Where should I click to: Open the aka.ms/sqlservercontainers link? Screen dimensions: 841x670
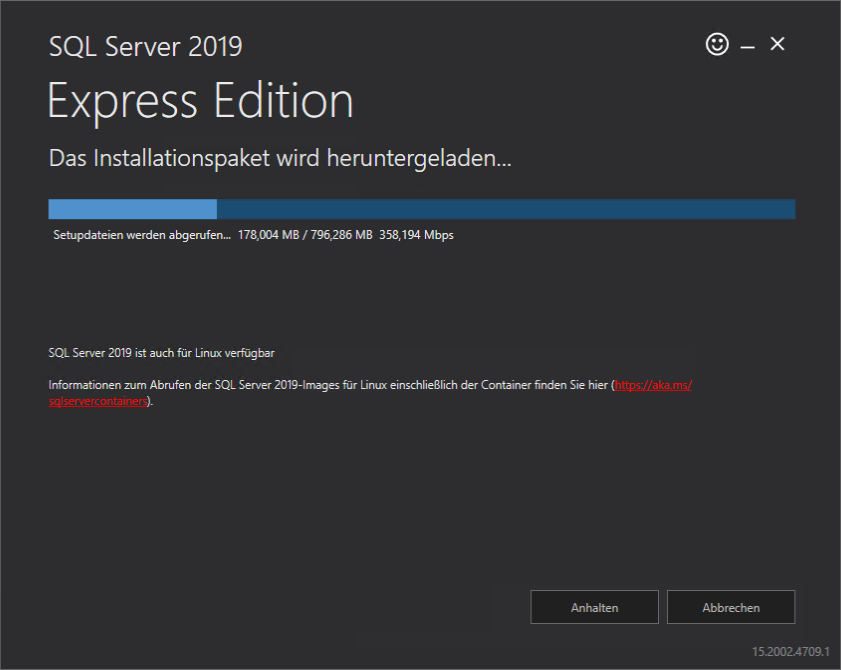(x=653, y=385)
